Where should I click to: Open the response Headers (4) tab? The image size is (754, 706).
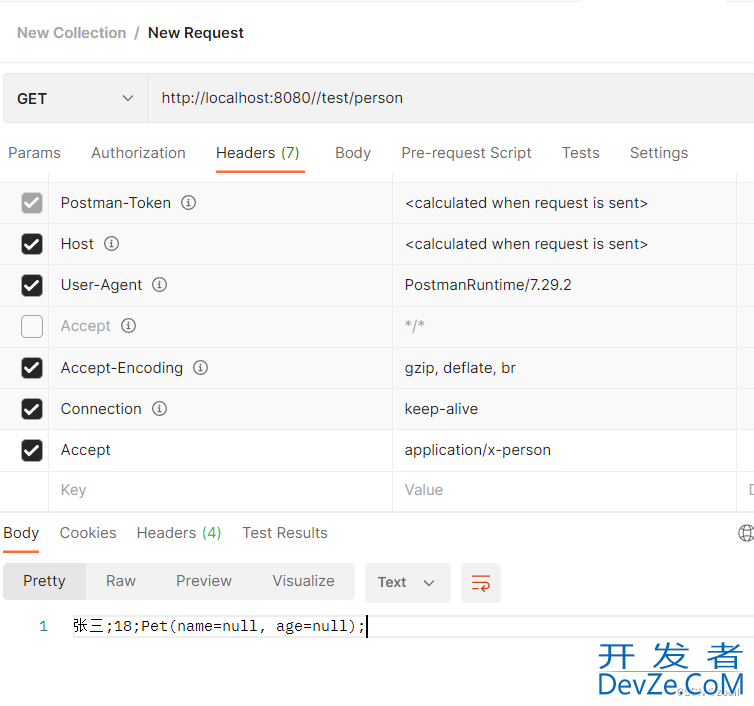pos(179,533)
